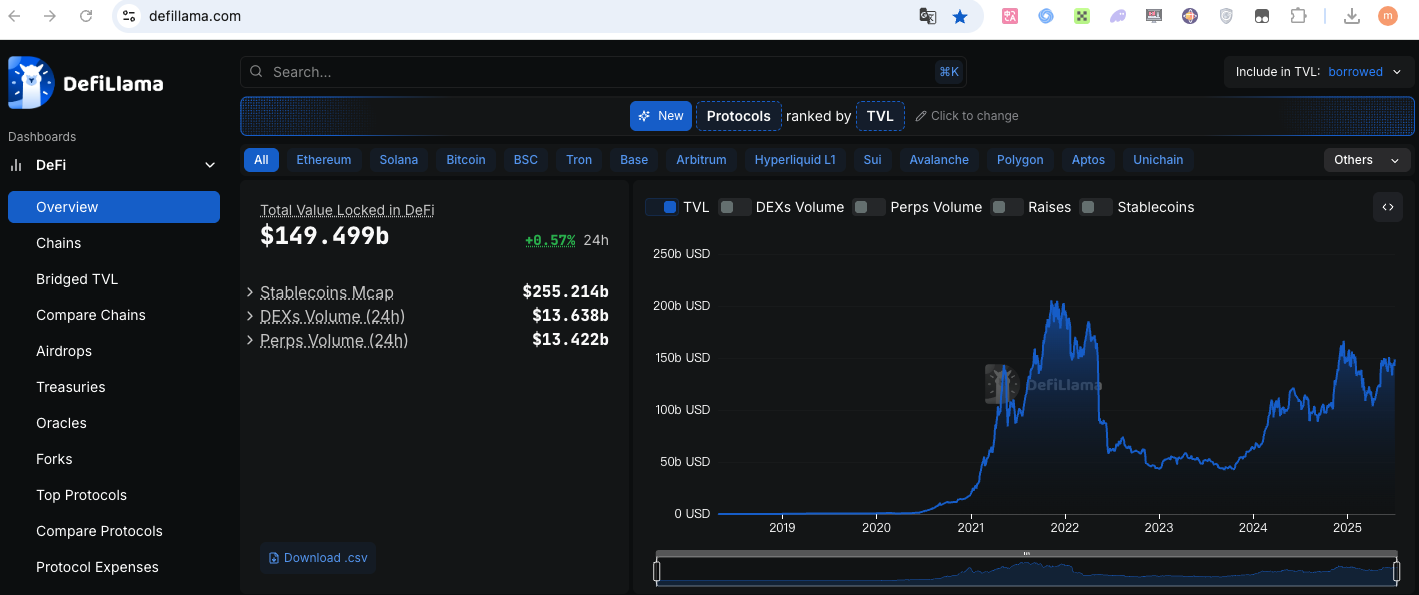Open the purple ghost extension icon
1419x595 pixels.
click(1118, 16)
